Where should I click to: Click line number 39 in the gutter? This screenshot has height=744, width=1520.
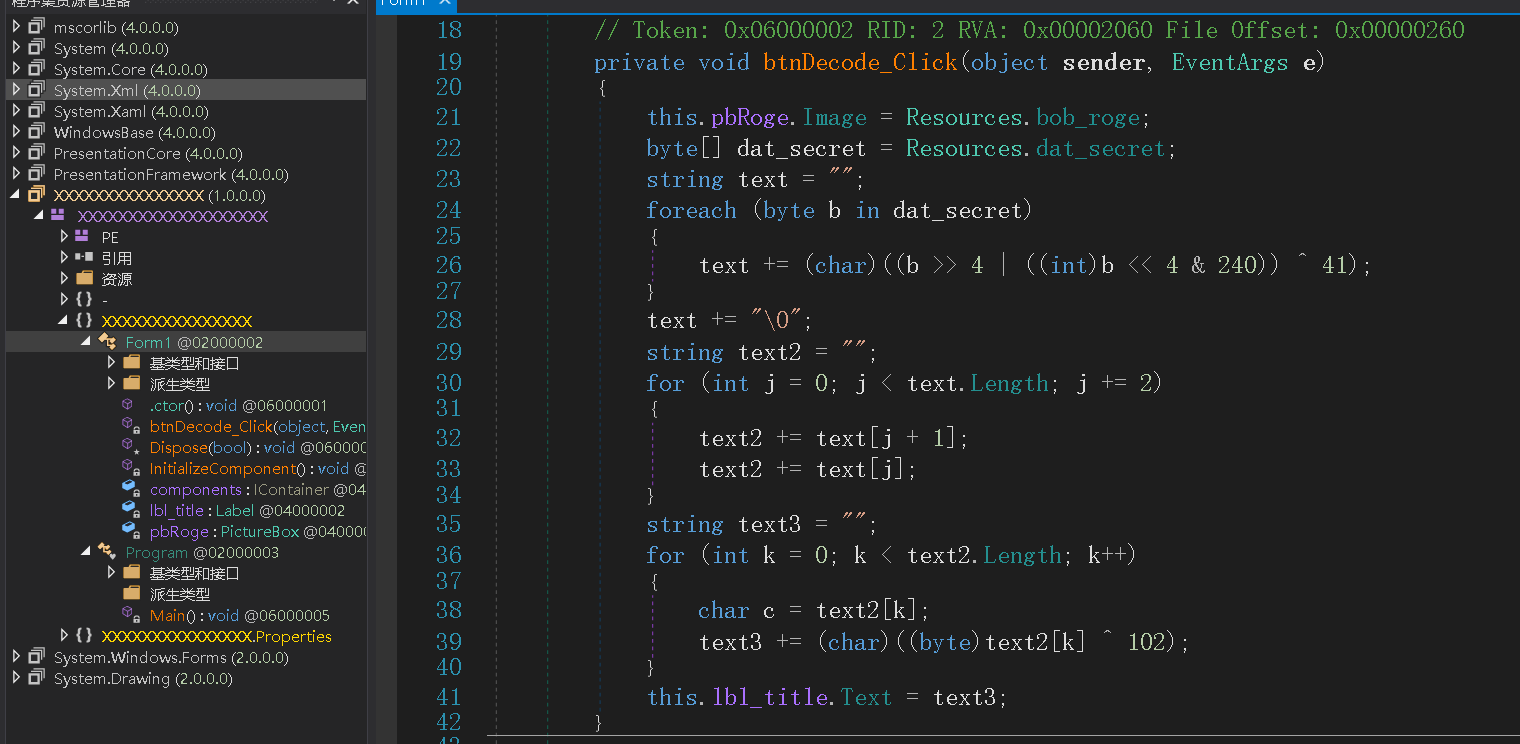click(449, 642)
